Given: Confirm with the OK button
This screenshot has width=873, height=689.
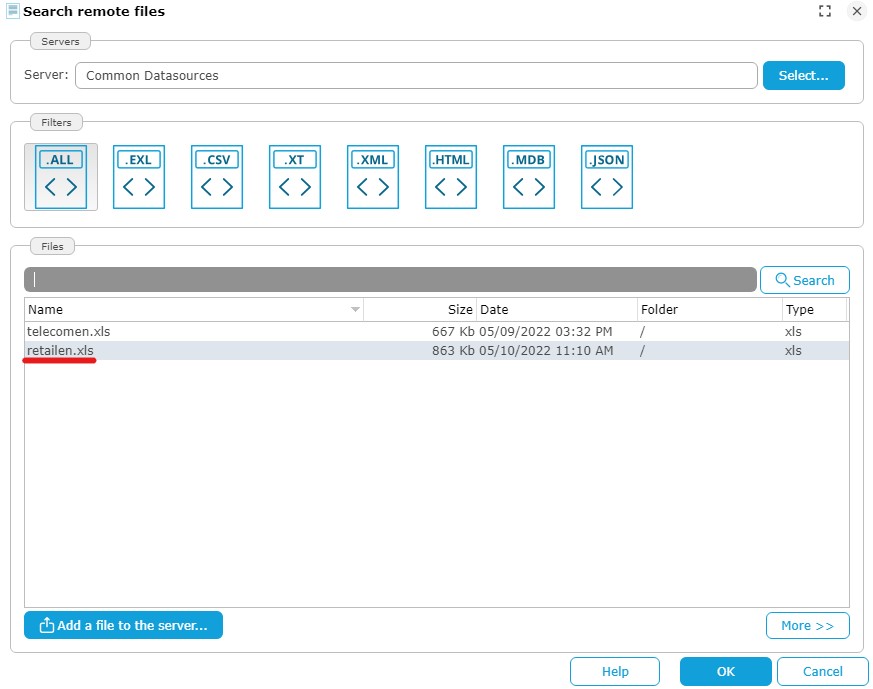Looking at the screenshot, I should (x=725, y=672).
